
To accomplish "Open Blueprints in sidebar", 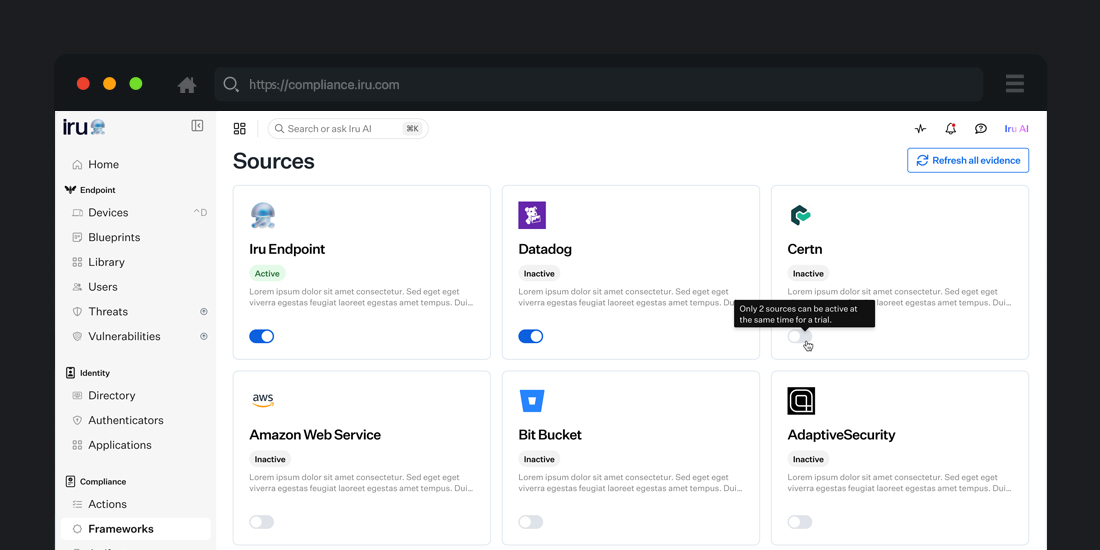I will 135,237.
